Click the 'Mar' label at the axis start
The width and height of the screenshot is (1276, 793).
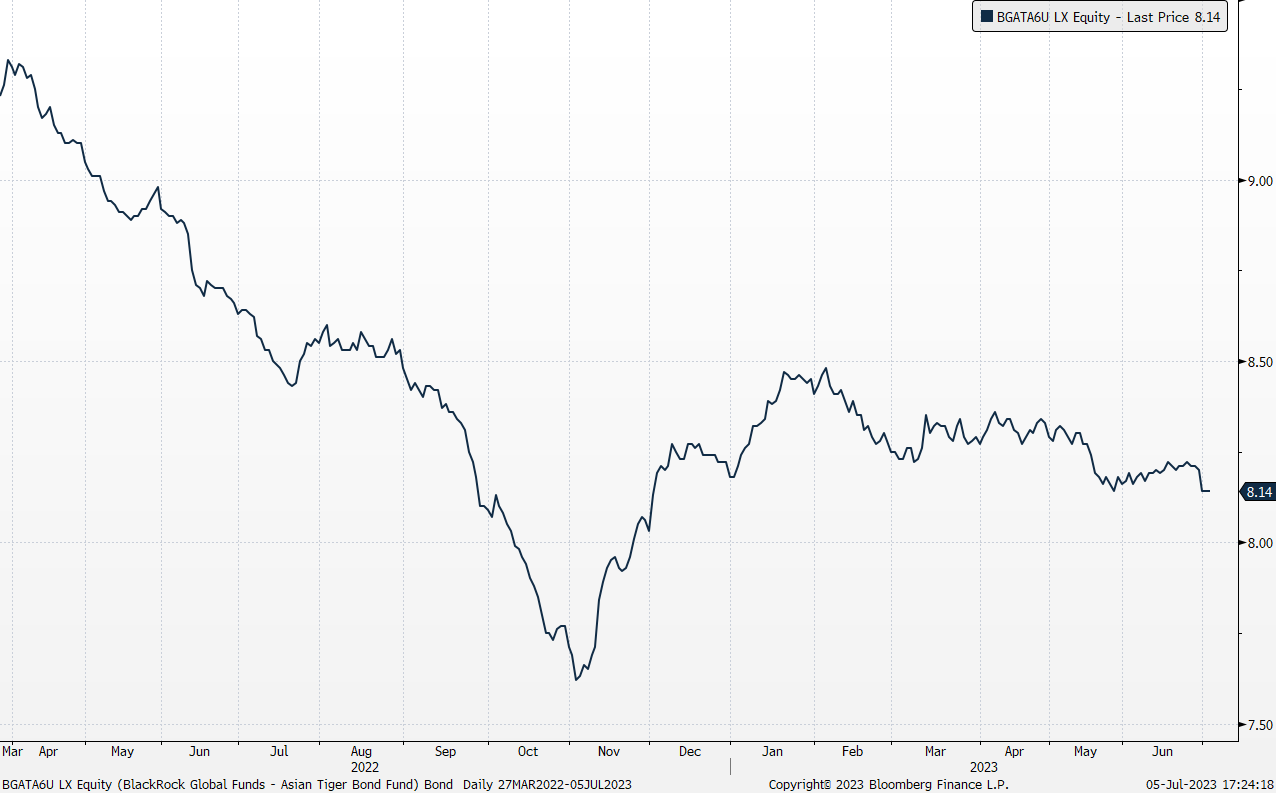(13, 751)
